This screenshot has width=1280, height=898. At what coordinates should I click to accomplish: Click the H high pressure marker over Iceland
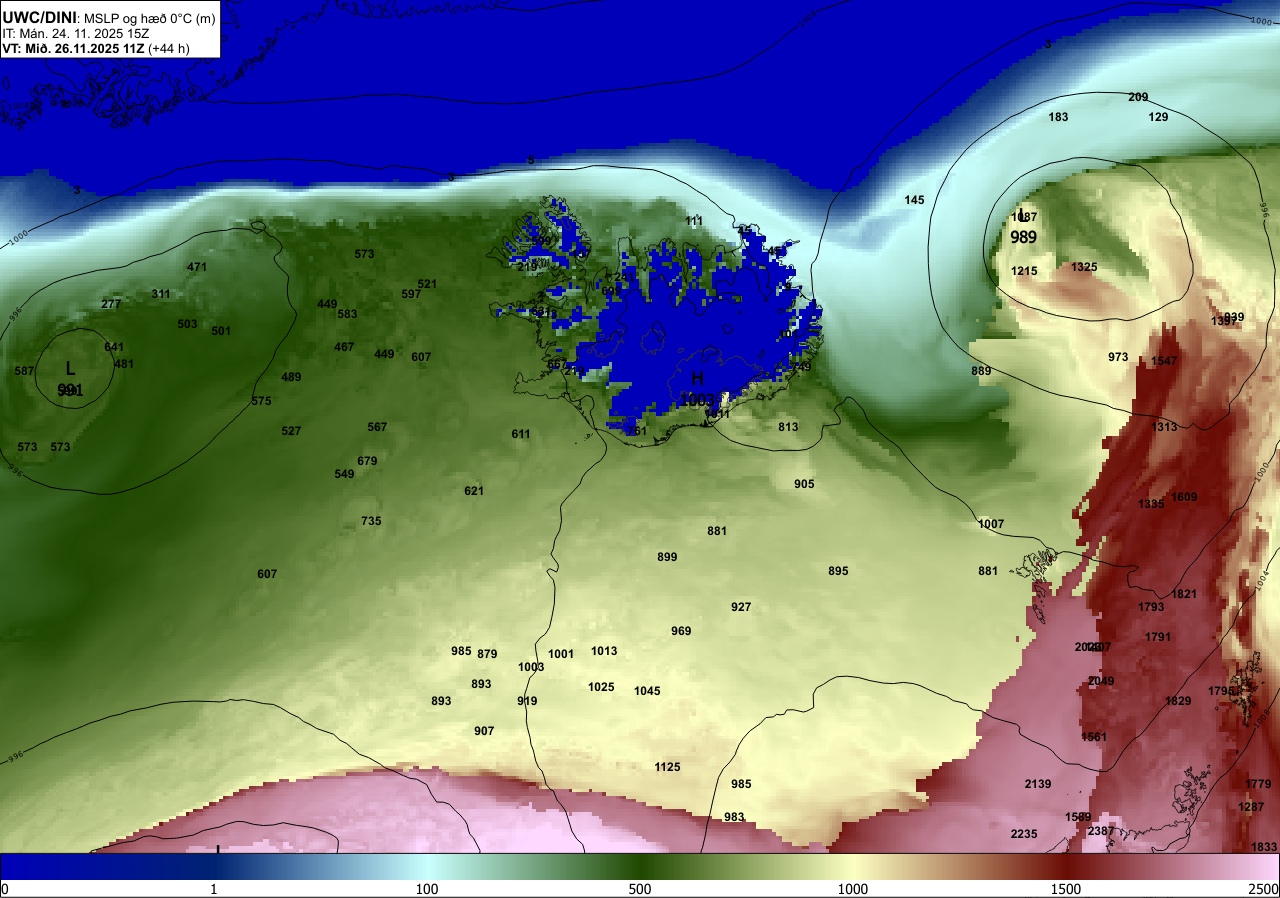coord(697,377)
